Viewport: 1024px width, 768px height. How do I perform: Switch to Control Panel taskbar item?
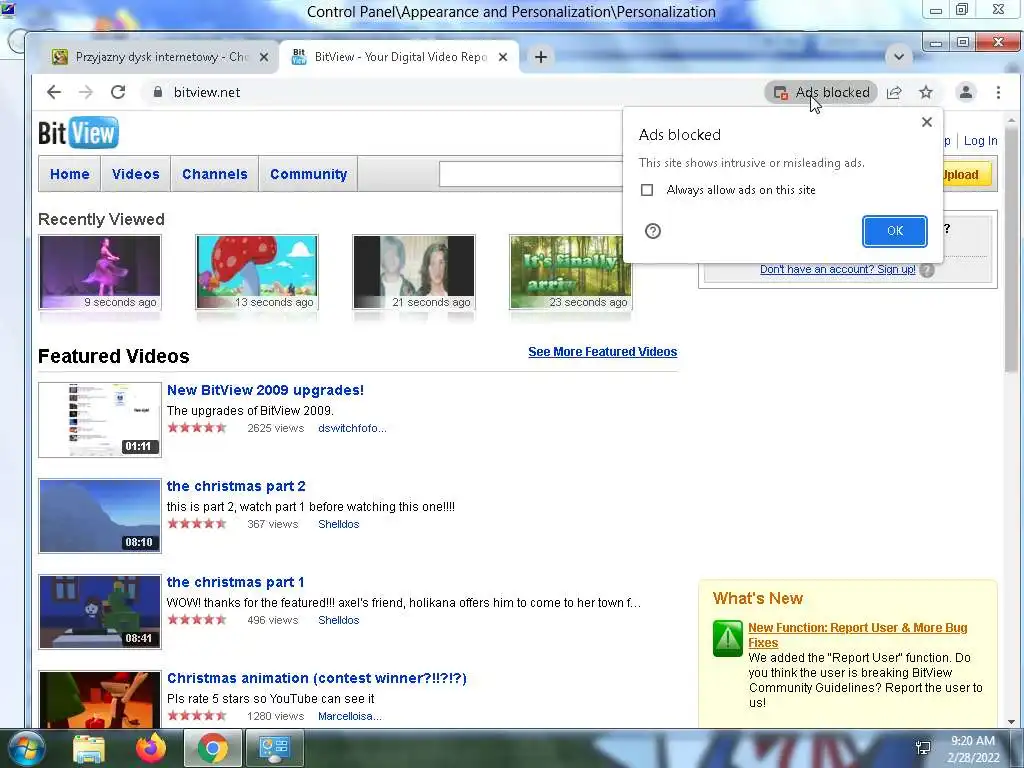(x=274, y=748)
